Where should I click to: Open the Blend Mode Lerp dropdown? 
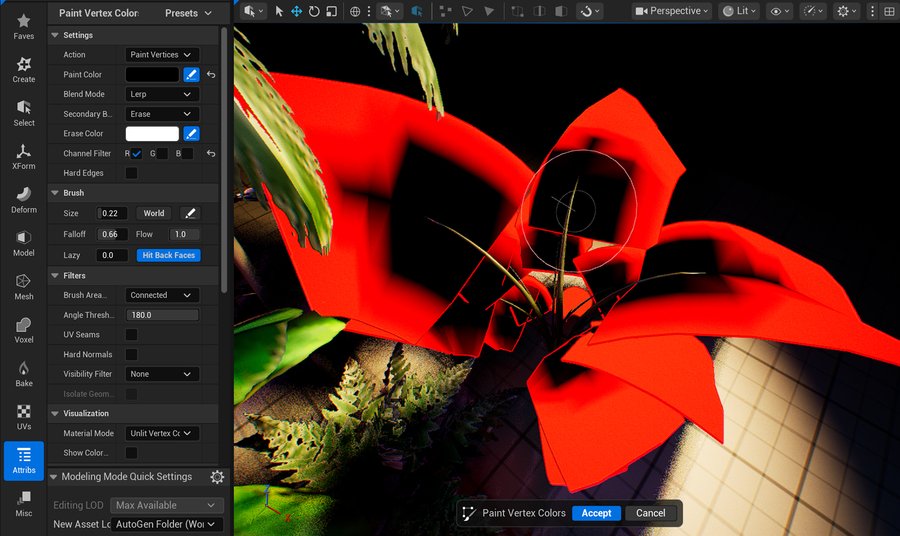point(161,94)
